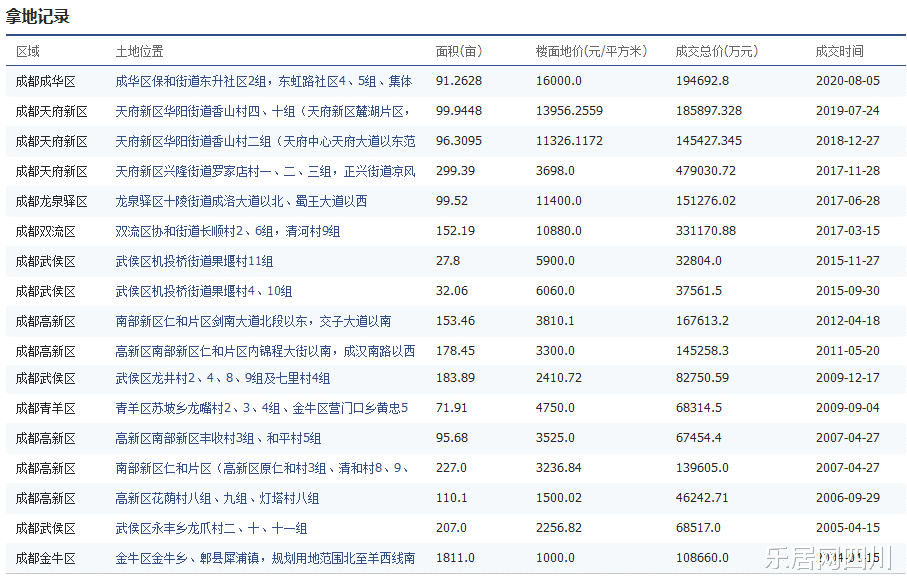Open link 高新区南部新区丰收村3组
The height and width of the screenshot is (588, 907).
(x=218, y=439)
